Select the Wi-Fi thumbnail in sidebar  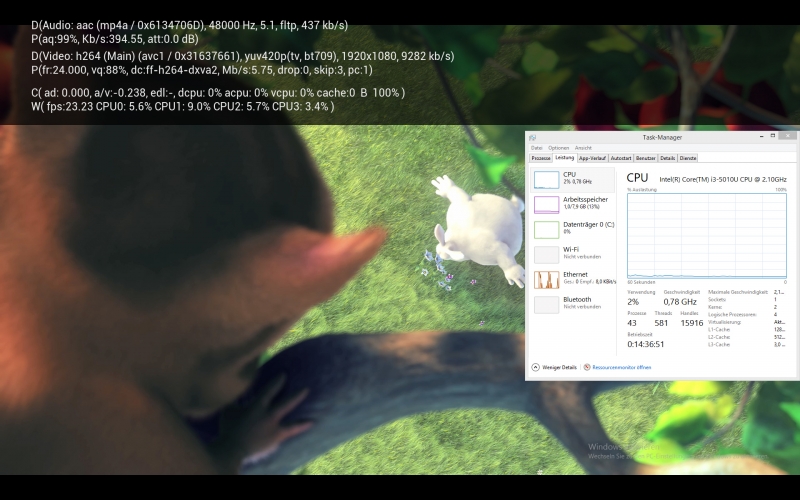(x=546, y=255)
